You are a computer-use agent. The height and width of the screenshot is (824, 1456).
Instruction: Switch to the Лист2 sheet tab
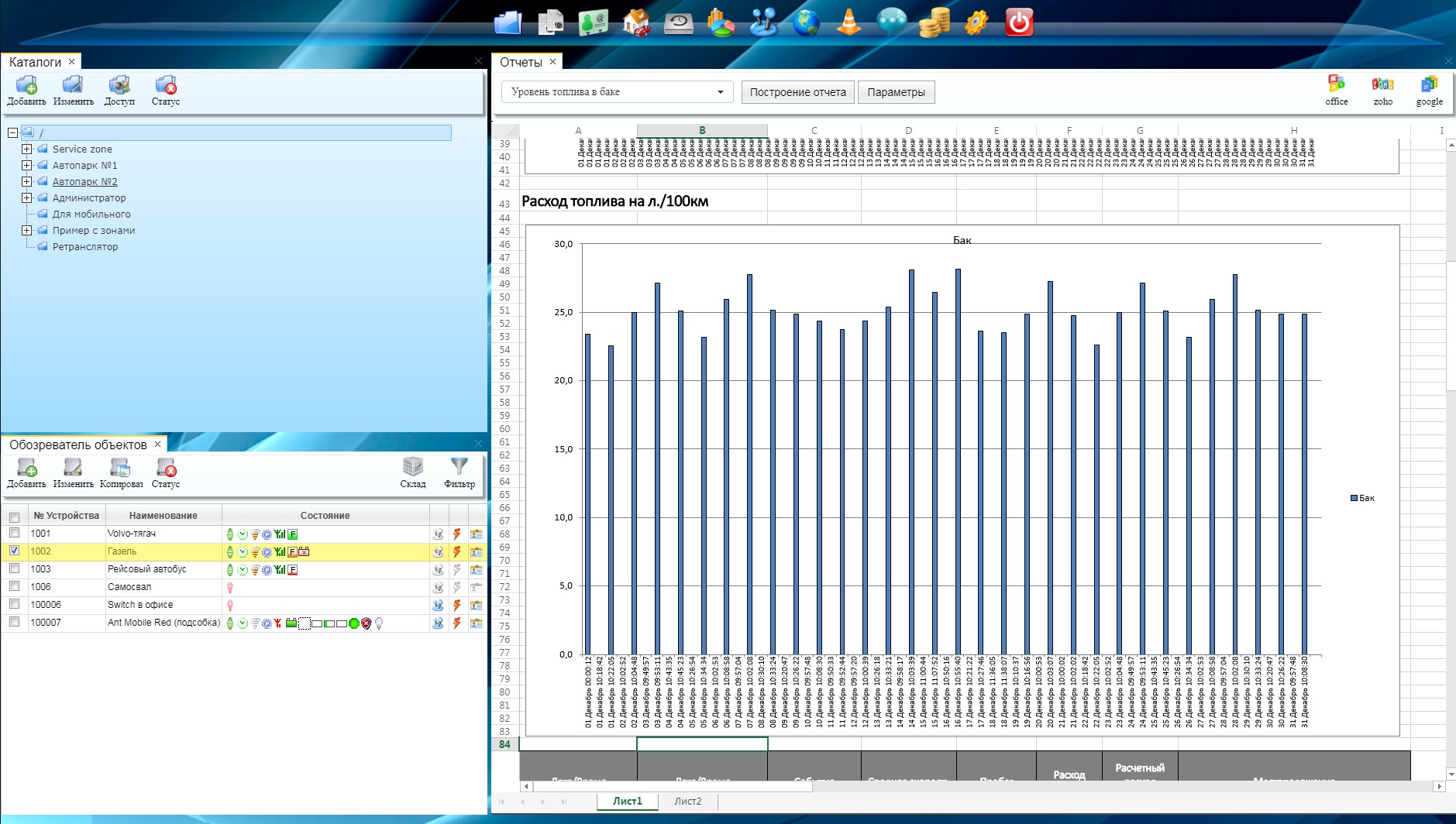pyautogui.click(x=687, y=801)
